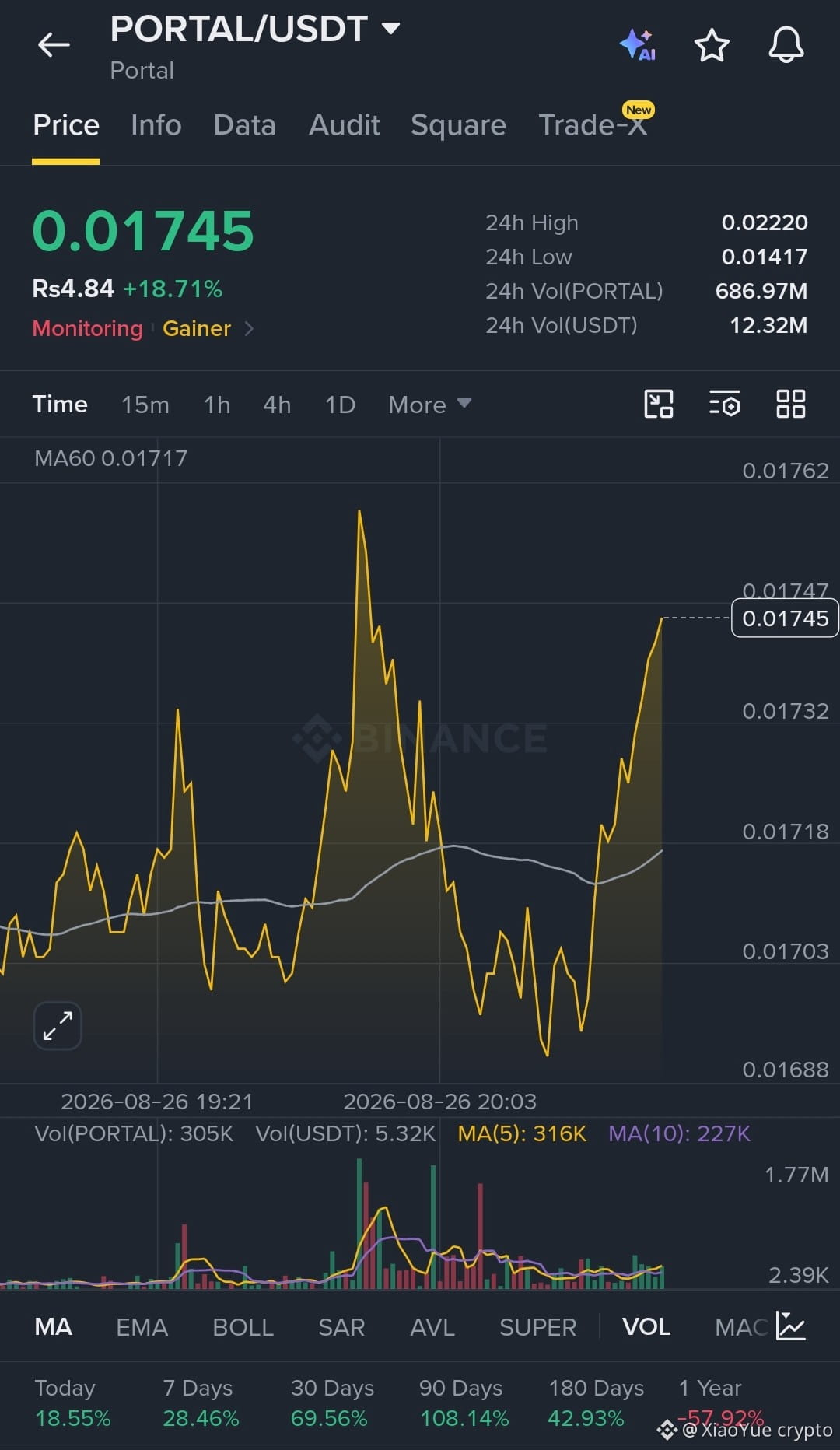This screenshot has height=1450, width=840.
Task: Switch to the Info tab
Action: point(156,125)
